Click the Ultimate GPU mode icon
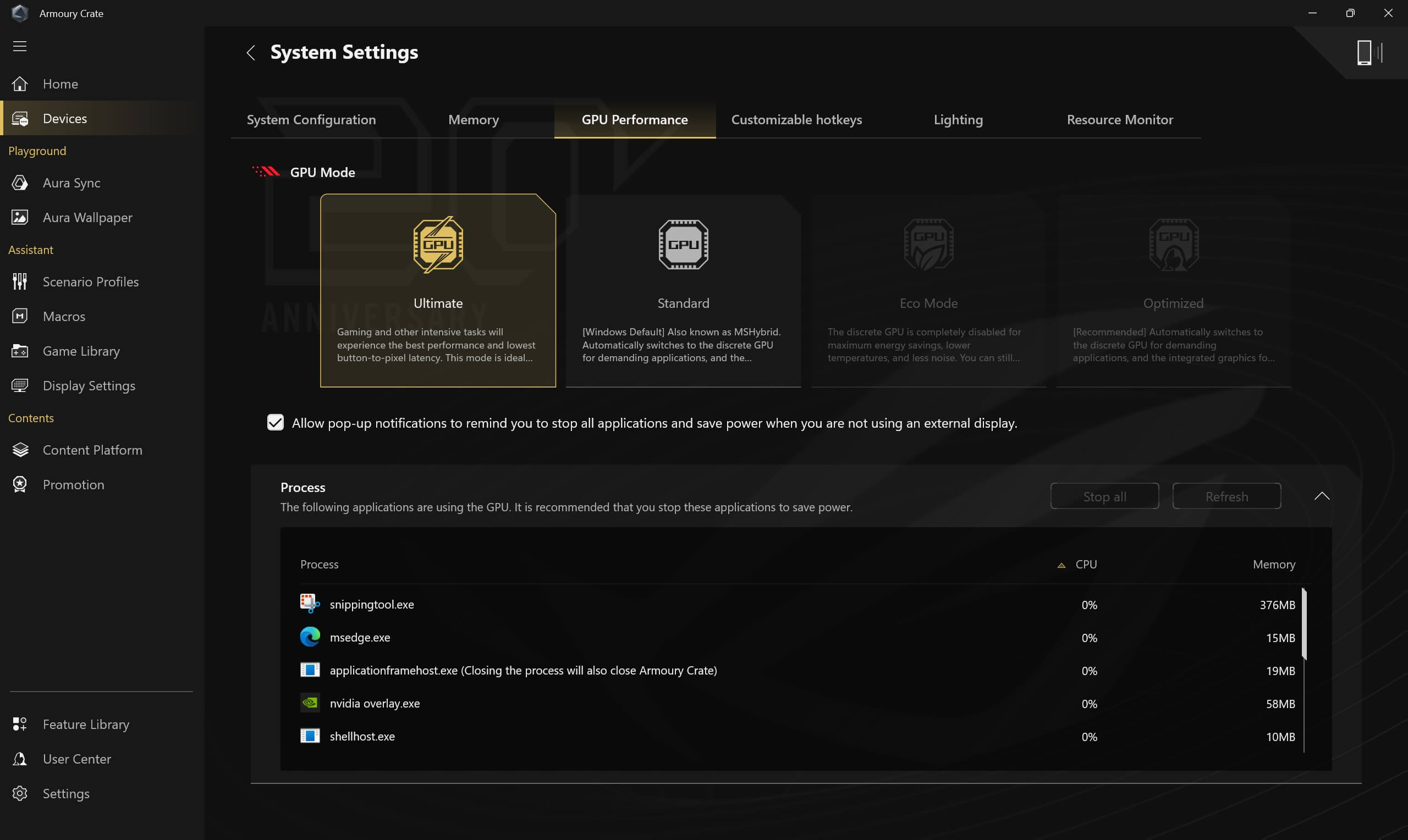 coord(438,245)
